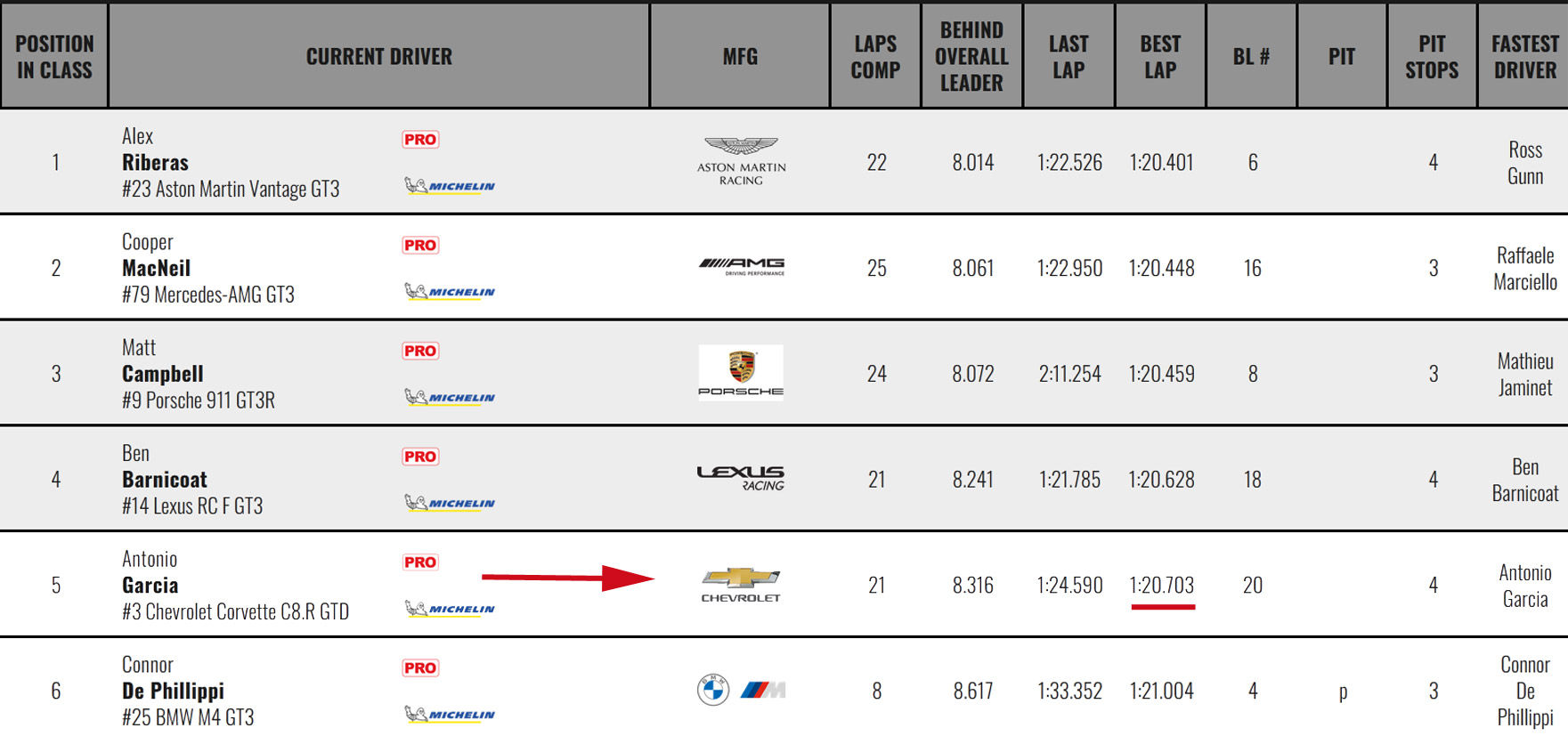Click underlined best lap 1:20.703
The width and height of the screenshot is (1568, 736).
[1161, 586]
